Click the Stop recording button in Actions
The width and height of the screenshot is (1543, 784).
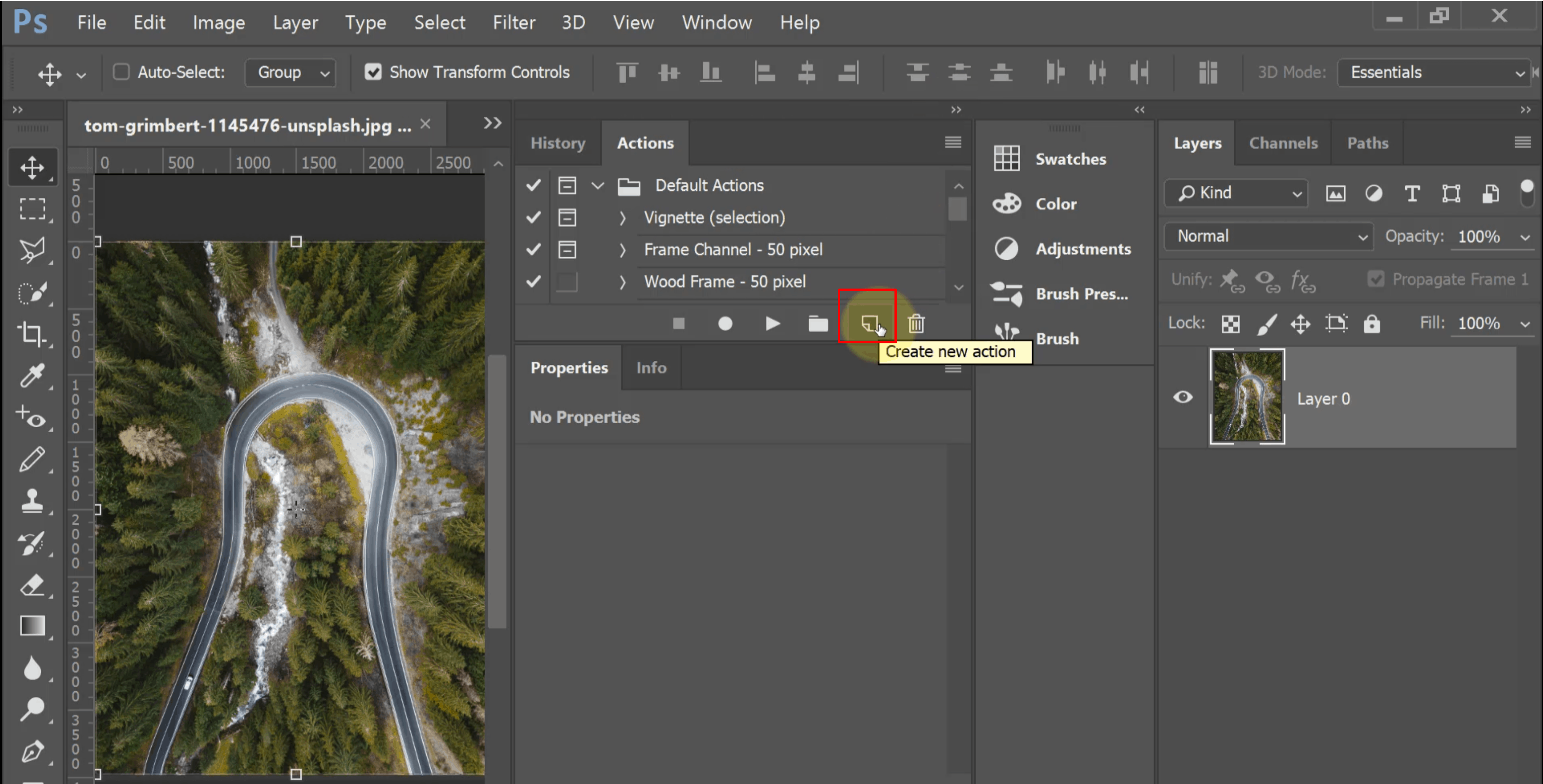click(679, 324)
